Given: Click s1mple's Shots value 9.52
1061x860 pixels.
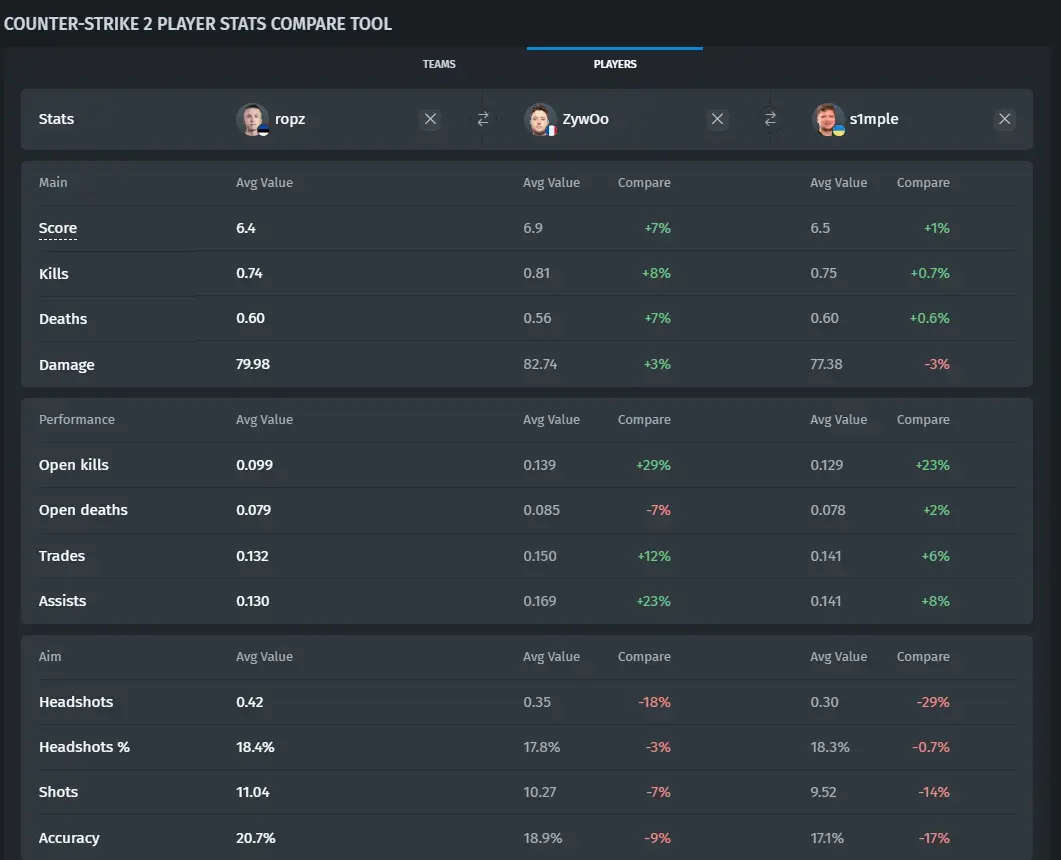Looking at the screenshot, I should pos(823,792).
